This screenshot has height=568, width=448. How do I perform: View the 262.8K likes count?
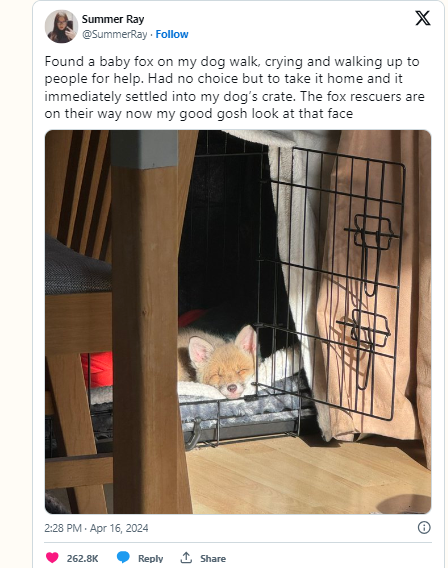pos(82,558)
